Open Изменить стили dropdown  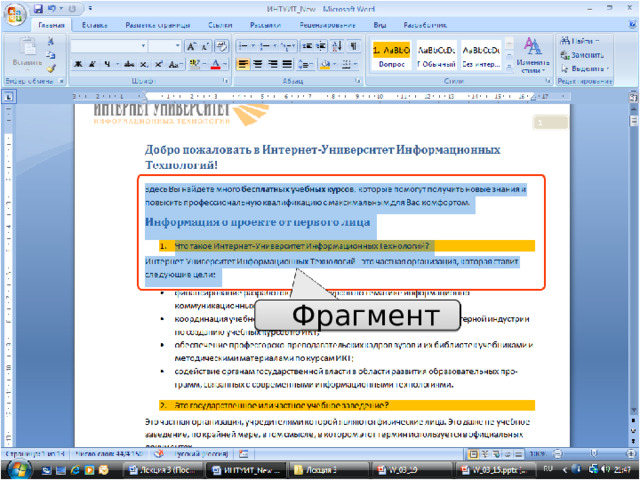point(533,55)
